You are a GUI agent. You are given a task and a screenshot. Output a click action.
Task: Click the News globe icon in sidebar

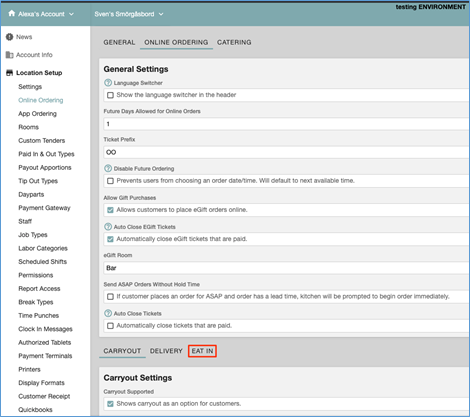coord(9,37)
